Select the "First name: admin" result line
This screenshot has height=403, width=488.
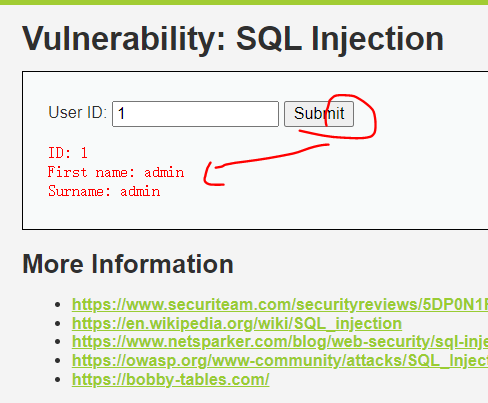(x=116, y=172)
